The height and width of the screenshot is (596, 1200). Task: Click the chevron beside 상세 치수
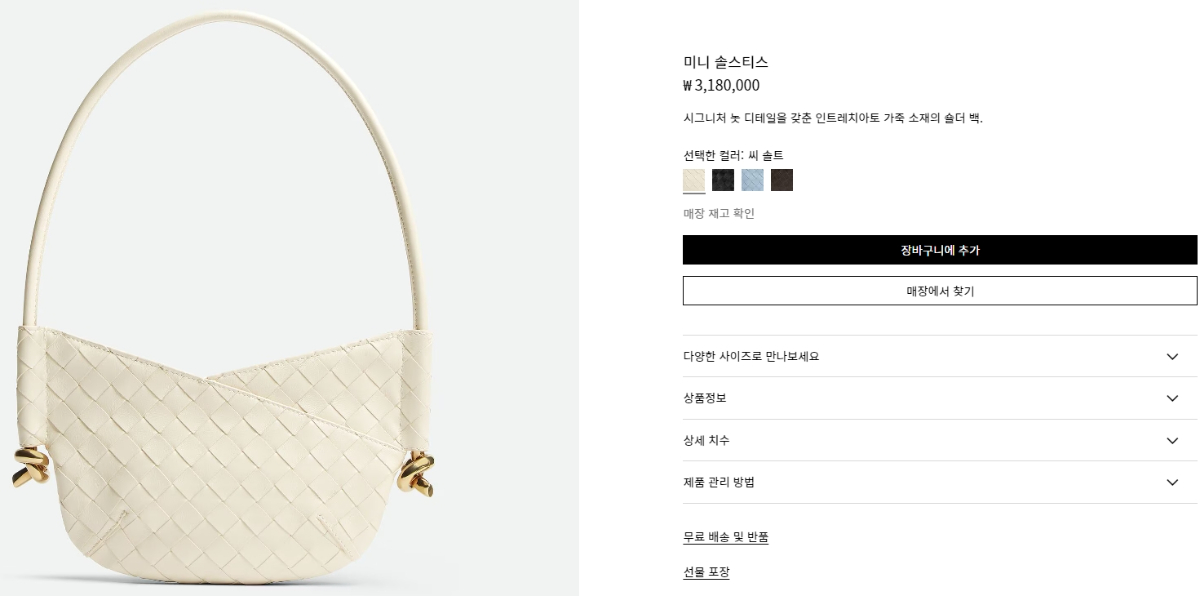1173,441
